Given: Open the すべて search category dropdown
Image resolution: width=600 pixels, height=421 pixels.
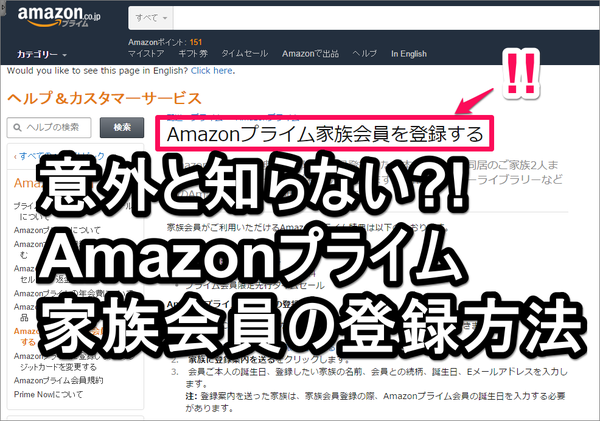Looking at the screenshot, I should (151, 18).
